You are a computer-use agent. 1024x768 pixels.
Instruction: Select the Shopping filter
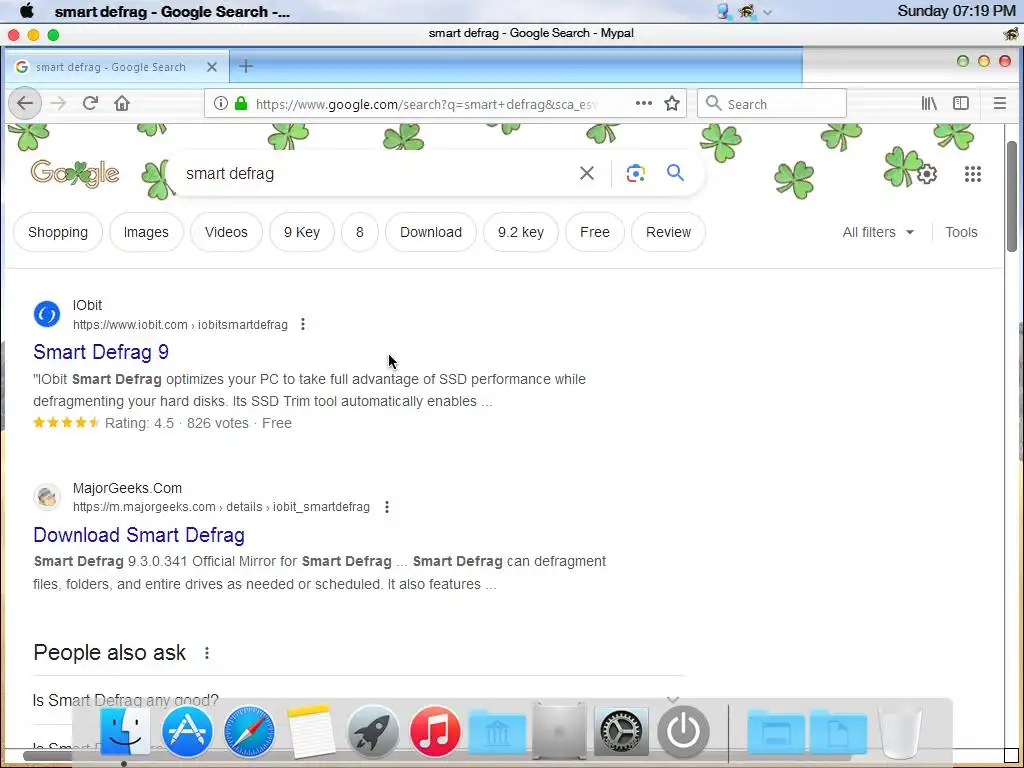click(57, 232)
